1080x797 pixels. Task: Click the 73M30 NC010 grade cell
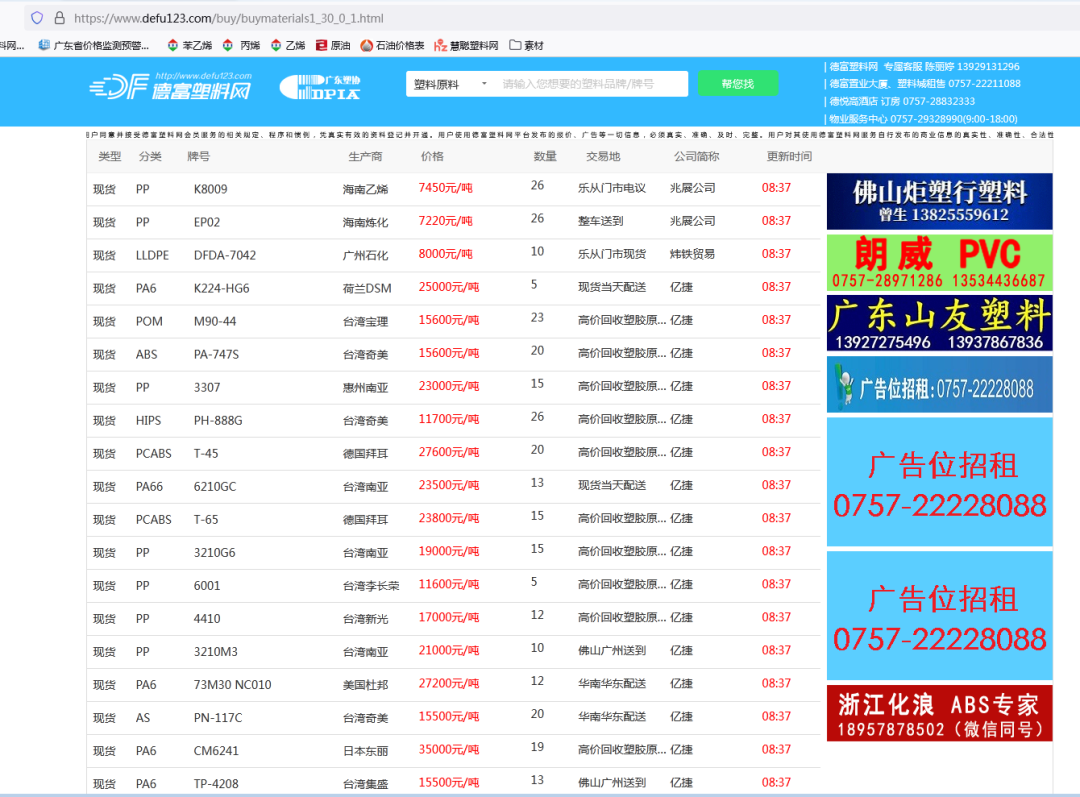click(232, 685)
